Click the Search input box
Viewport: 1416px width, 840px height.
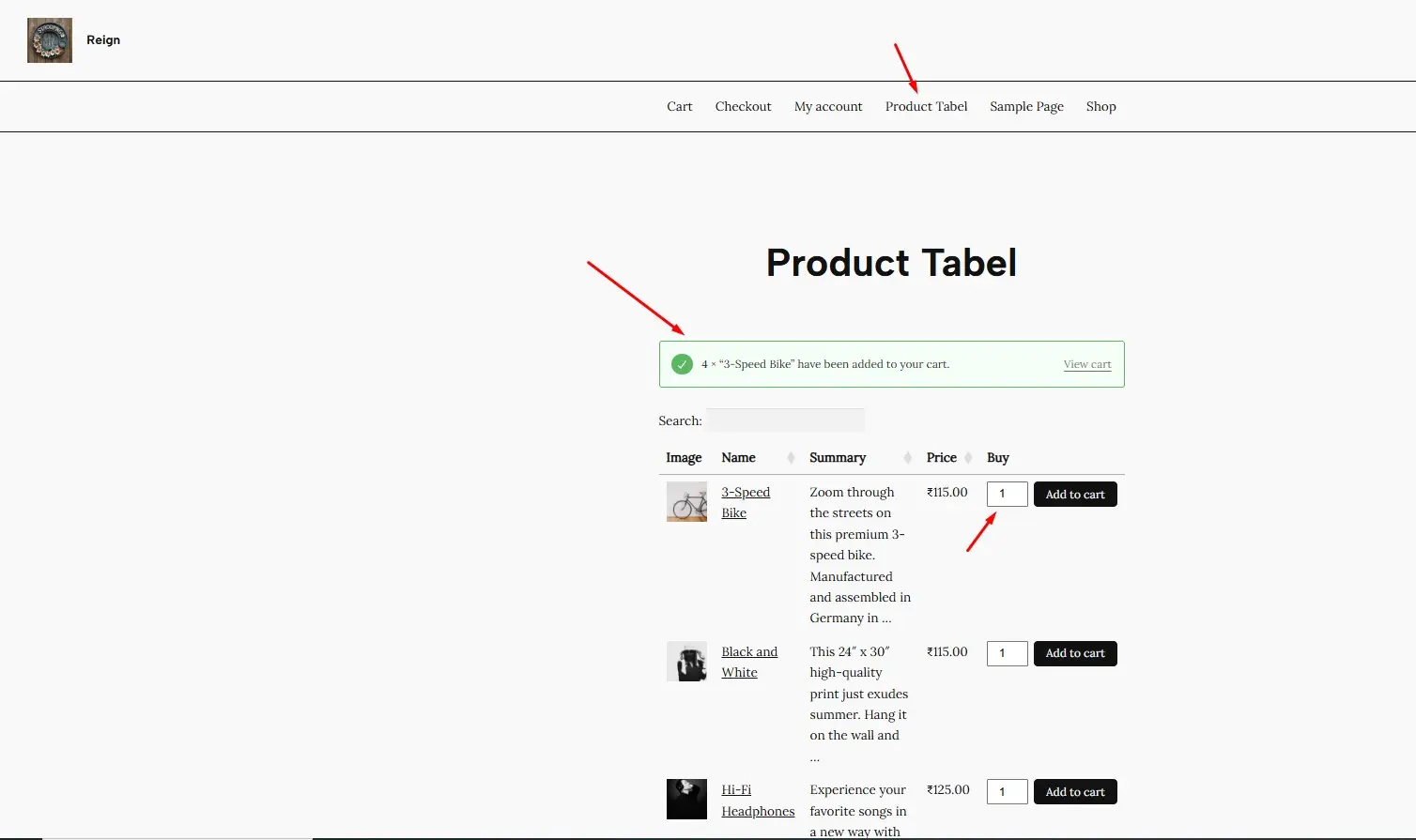point(785,420)
